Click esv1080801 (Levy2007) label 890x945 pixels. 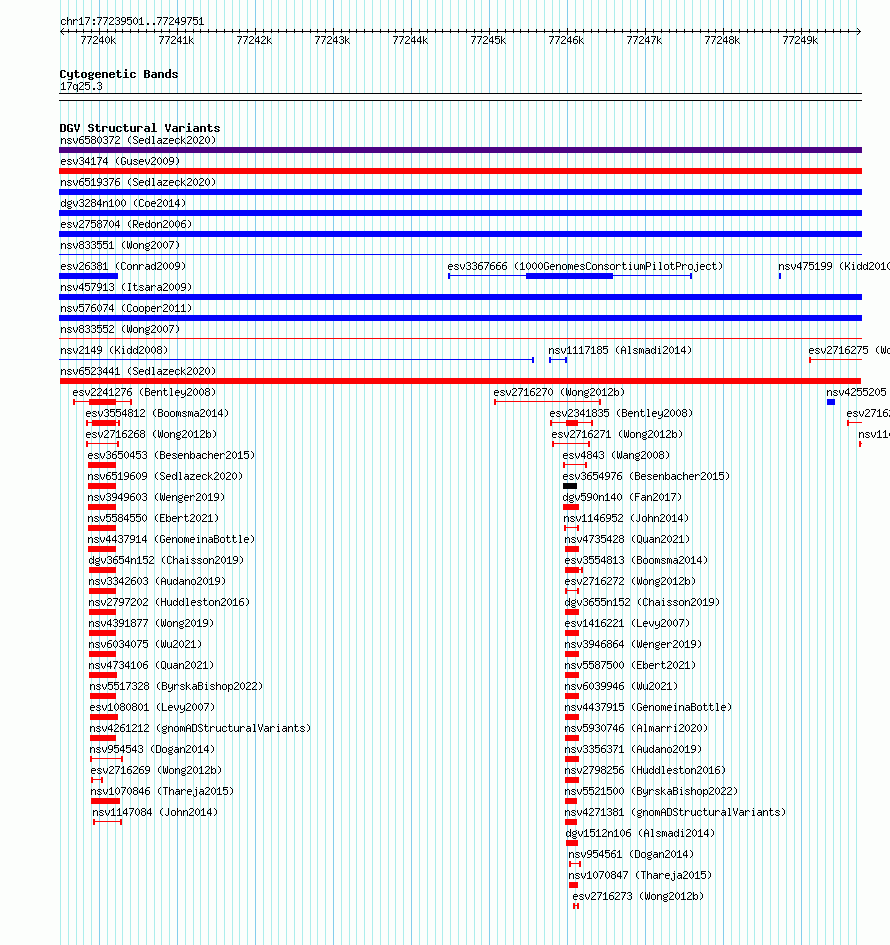[x=152, y=708]
